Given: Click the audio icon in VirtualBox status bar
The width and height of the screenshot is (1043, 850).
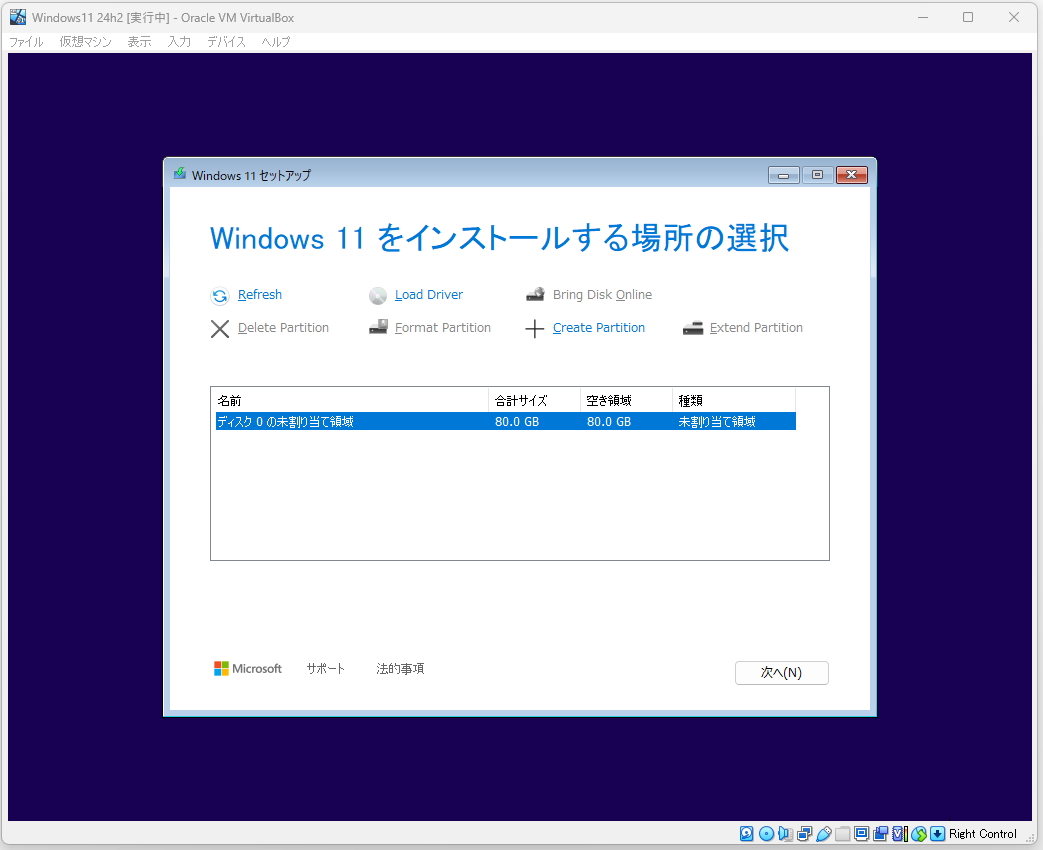Looking at the screenshot, I should [x=787, y=833].
